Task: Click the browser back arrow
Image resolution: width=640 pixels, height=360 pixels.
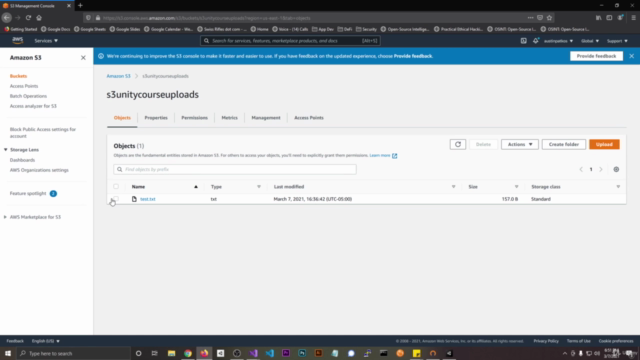Action: 7,18
